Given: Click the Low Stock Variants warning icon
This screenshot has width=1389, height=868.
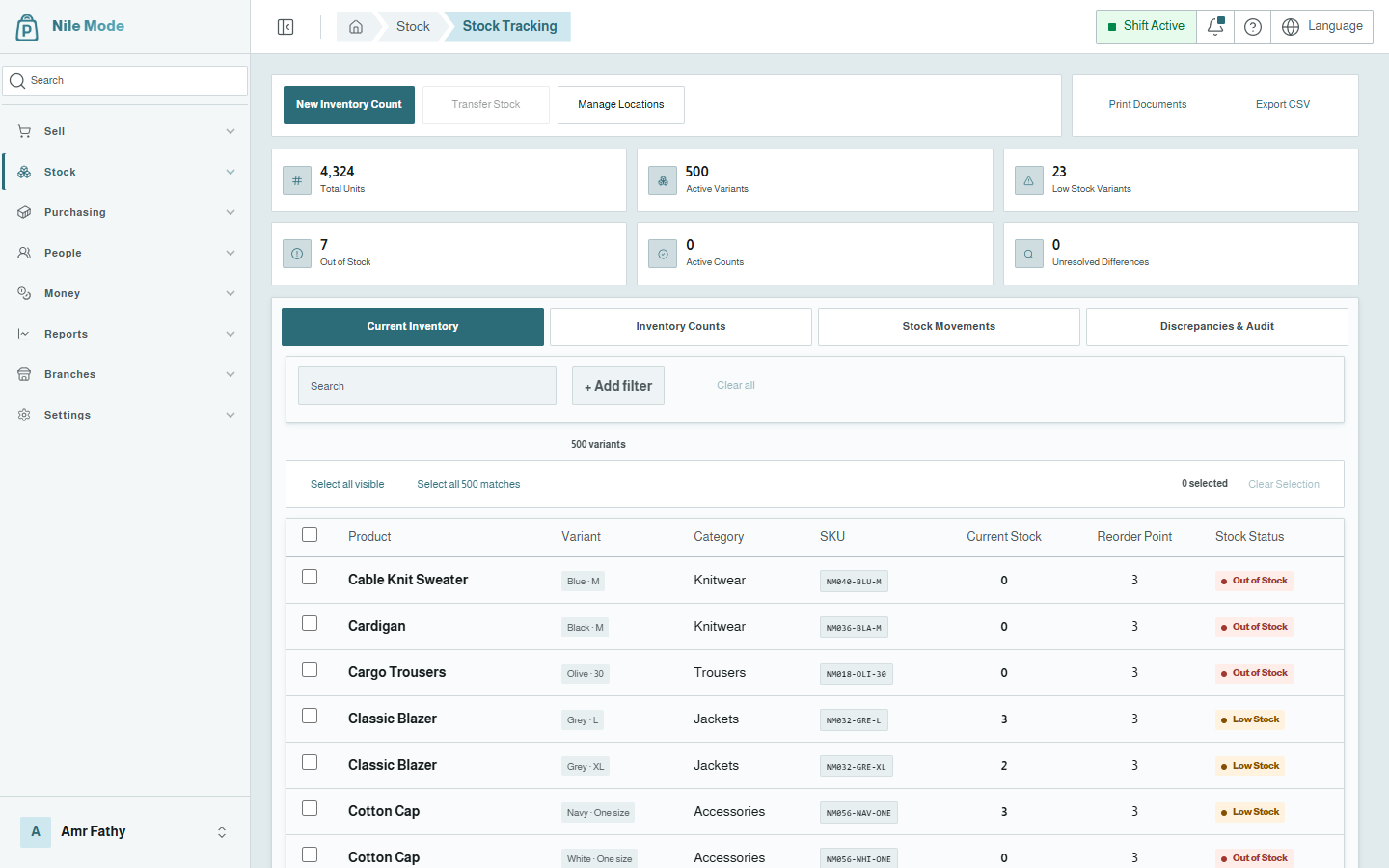Looking at the screenshot, I should (1029, 180).
